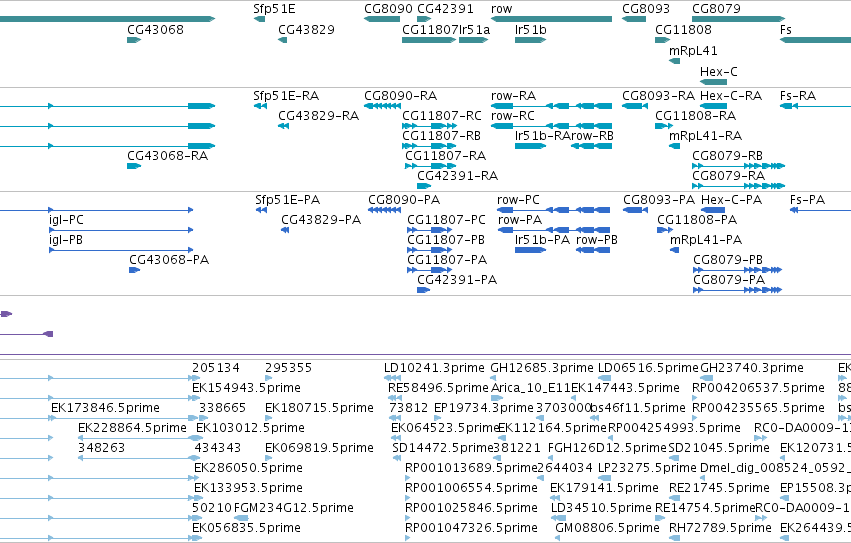Select the mRpL41-PA protein
Screen dimensions: 851x543
tap(675, 250)
